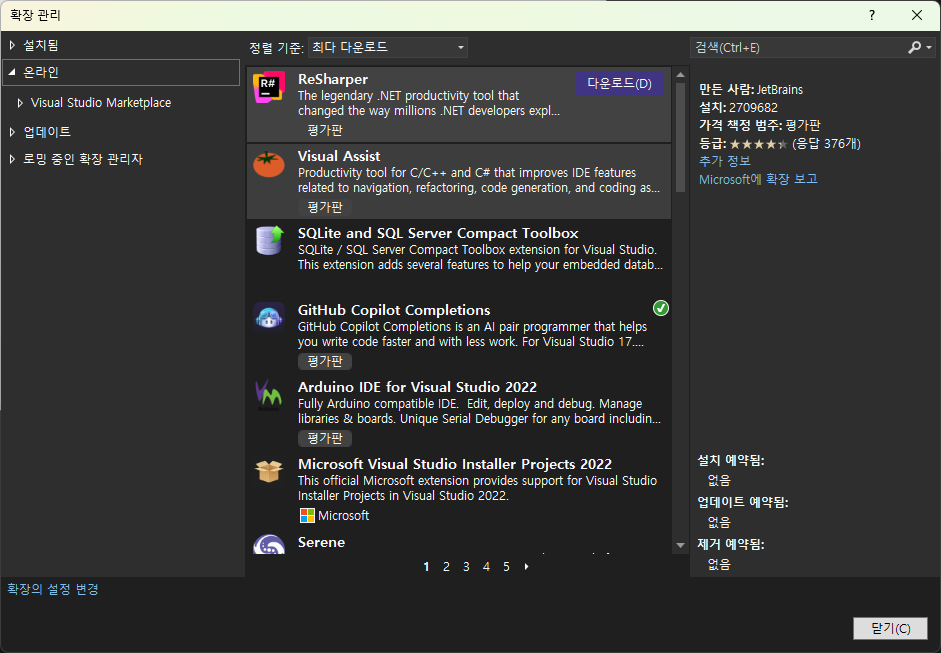Expand 로밍 중인 확장 관리자 node

[x=12, y=159]
